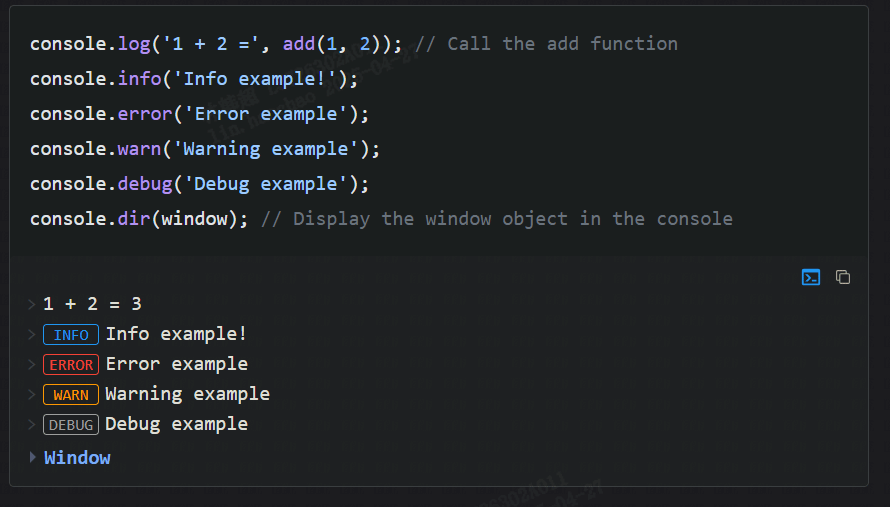Click the console terminal icon
Image resolution: width=890 pixels, height=507 pixels.
click(x=811, y=277)
